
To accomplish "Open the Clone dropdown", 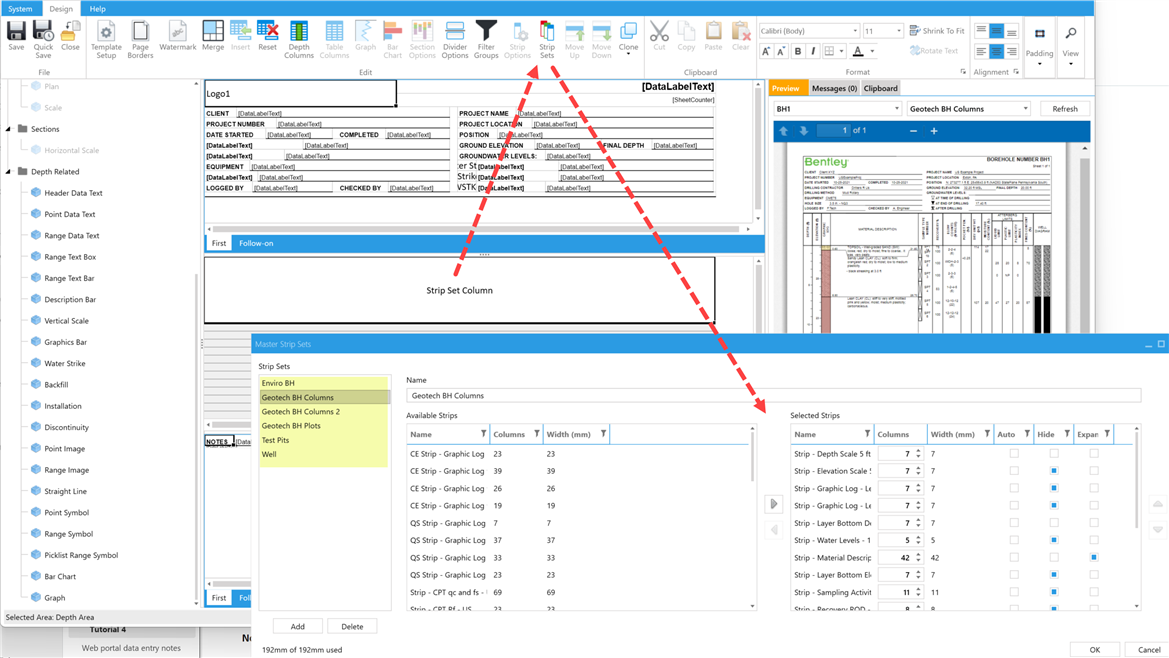I will pyautogui.click(x=628, y=39).
